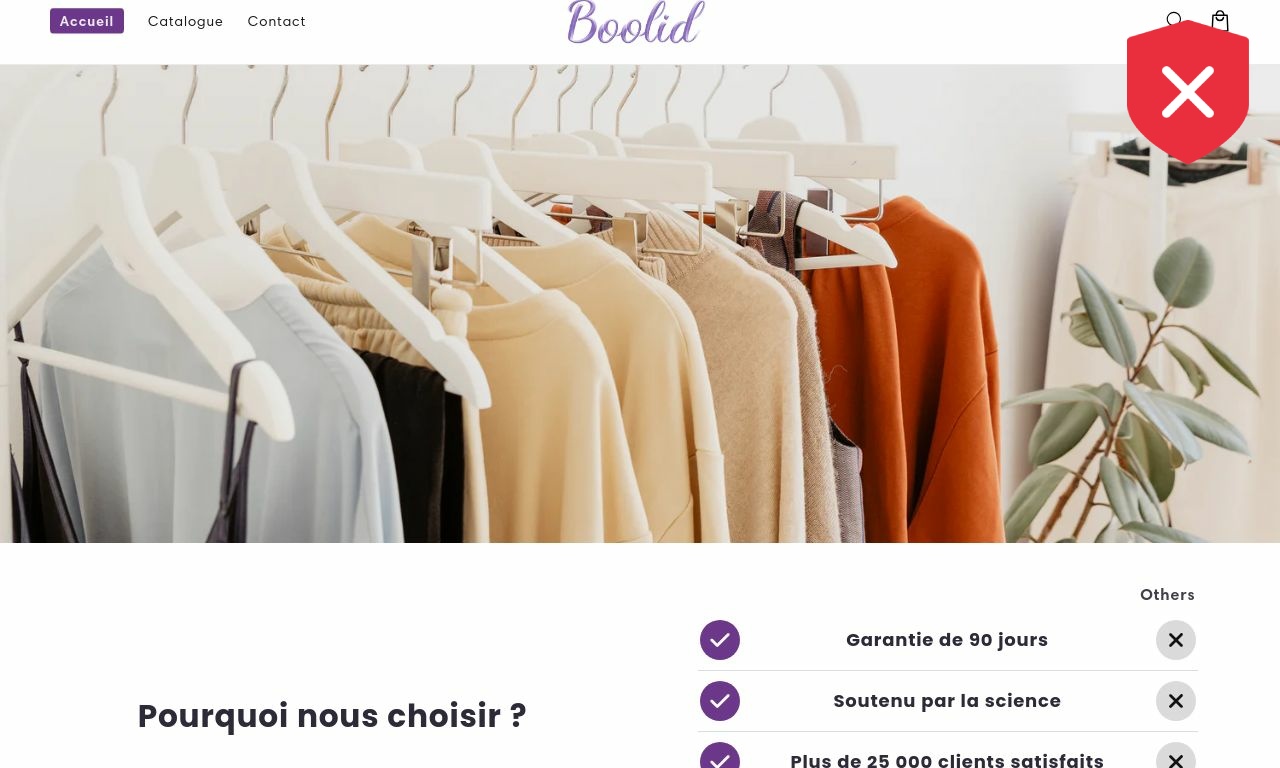Viewport: 1280px width, 768px height.
Task: Open the shopping bag cart icon
Action: tap(1220, 20)
